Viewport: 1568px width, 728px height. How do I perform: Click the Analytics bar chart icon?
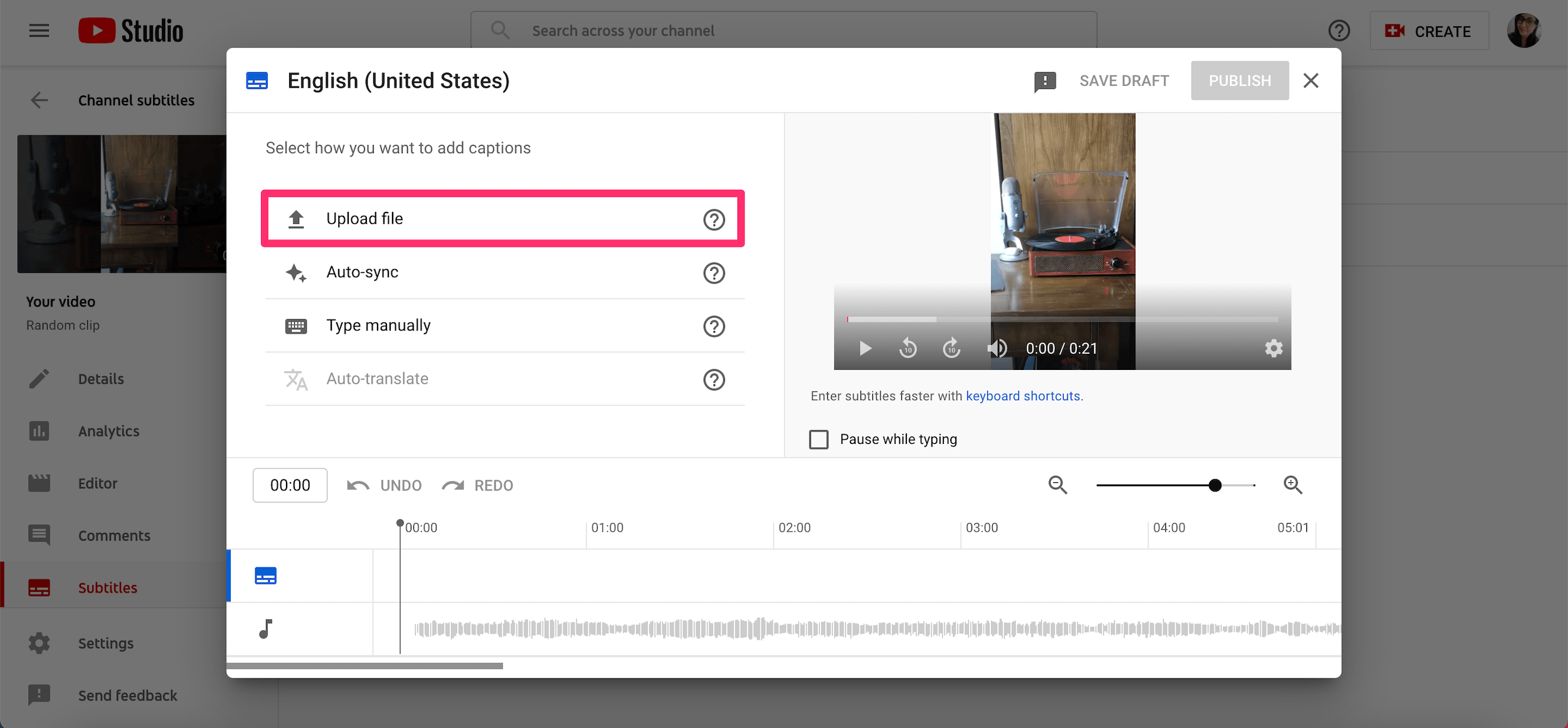coord(39,431)
